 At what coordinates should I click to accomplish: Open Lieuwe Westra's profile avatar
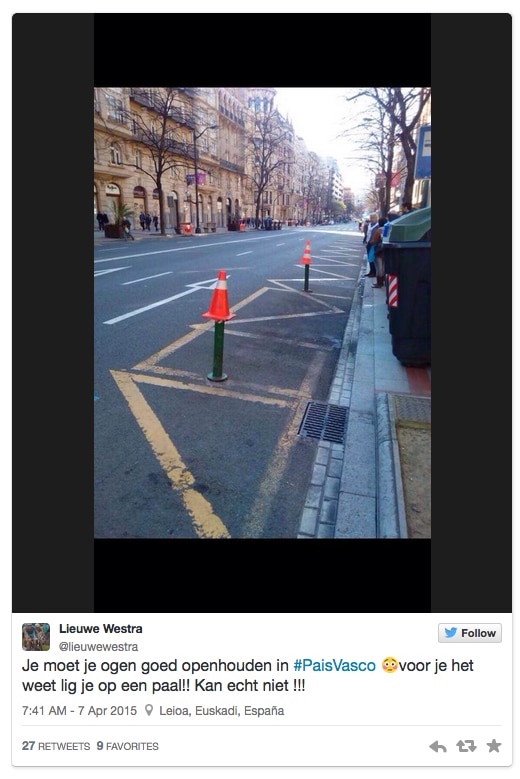pos(36,636)
